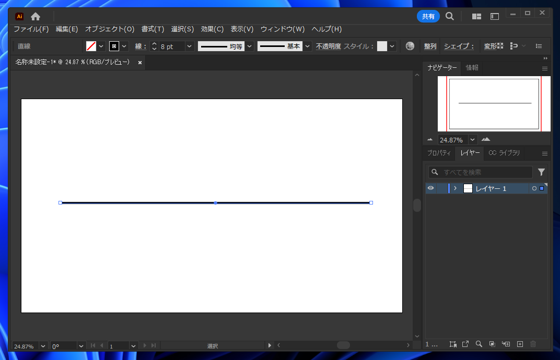
Task: Open the rotation angle 0° dropdown
Action: point(81,346)
